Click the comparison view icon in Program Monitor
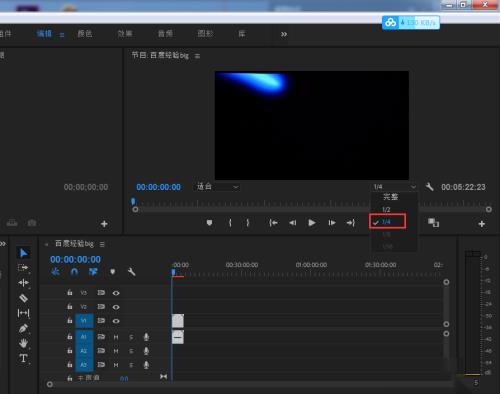 pyautogui.click(x=433, y=223)
